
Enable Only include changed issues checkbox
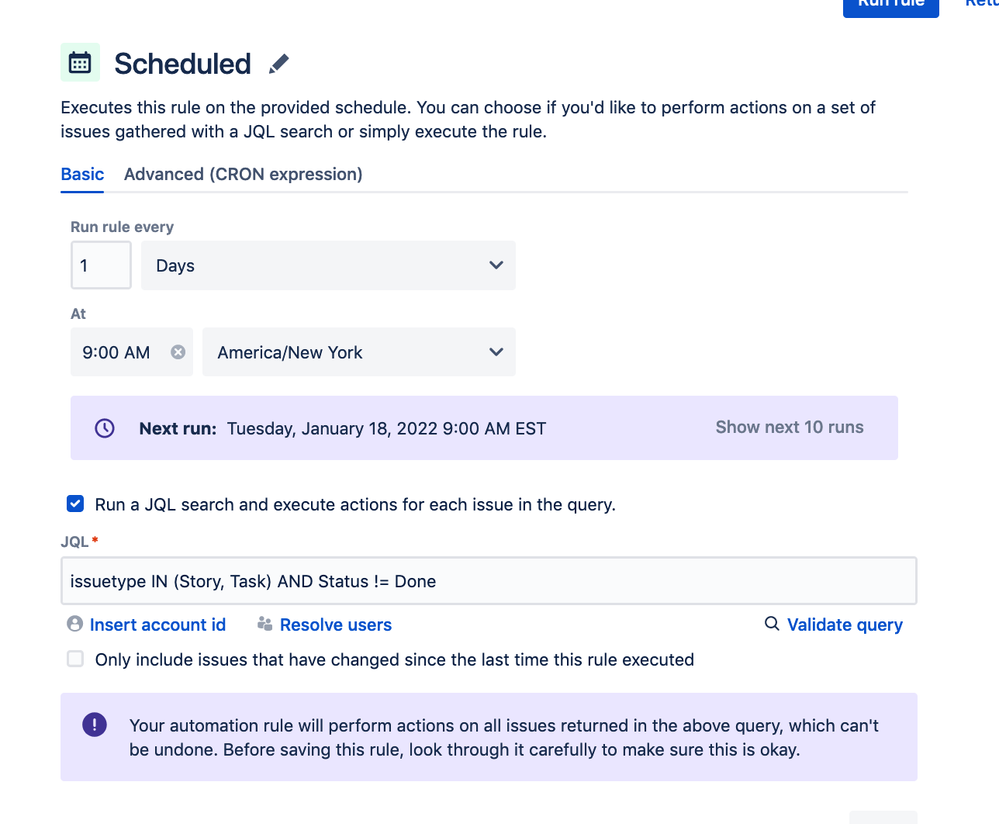point(75,659)
